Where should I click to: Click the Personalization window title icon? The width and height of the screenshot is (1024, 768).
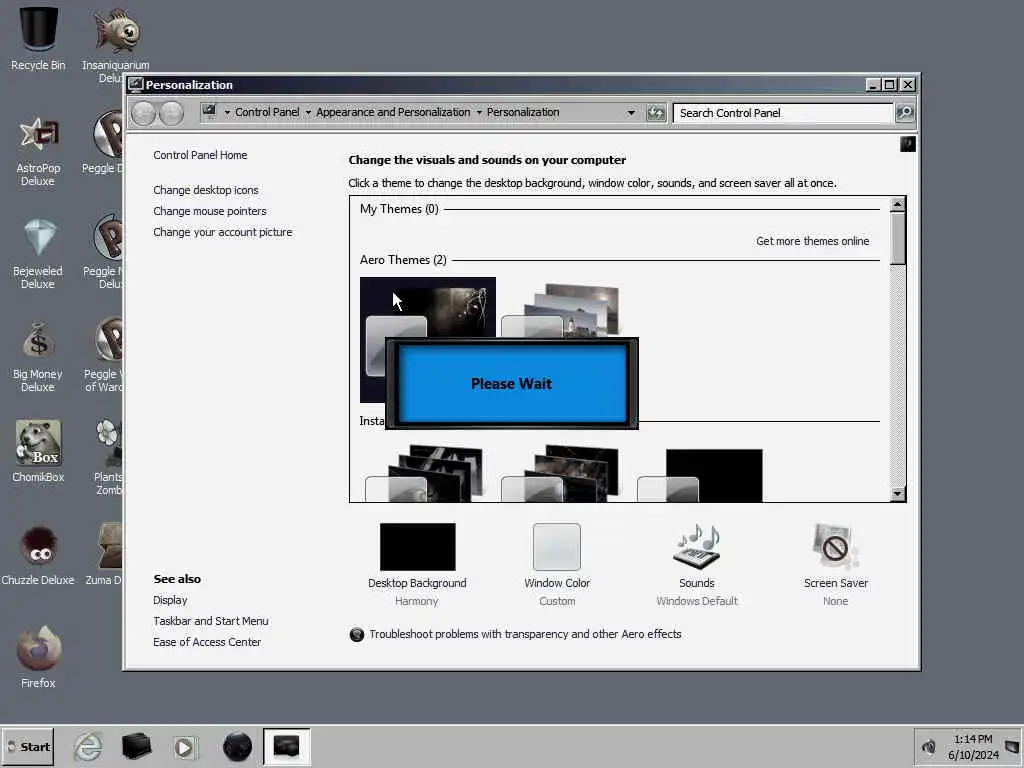[x=136, y=85]
